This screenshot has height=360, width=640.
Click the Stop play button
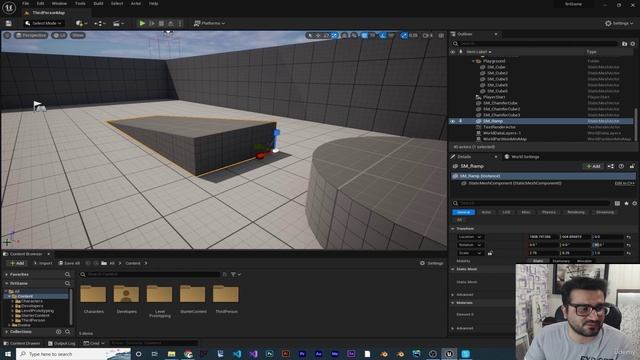click(x=161, y=23)
